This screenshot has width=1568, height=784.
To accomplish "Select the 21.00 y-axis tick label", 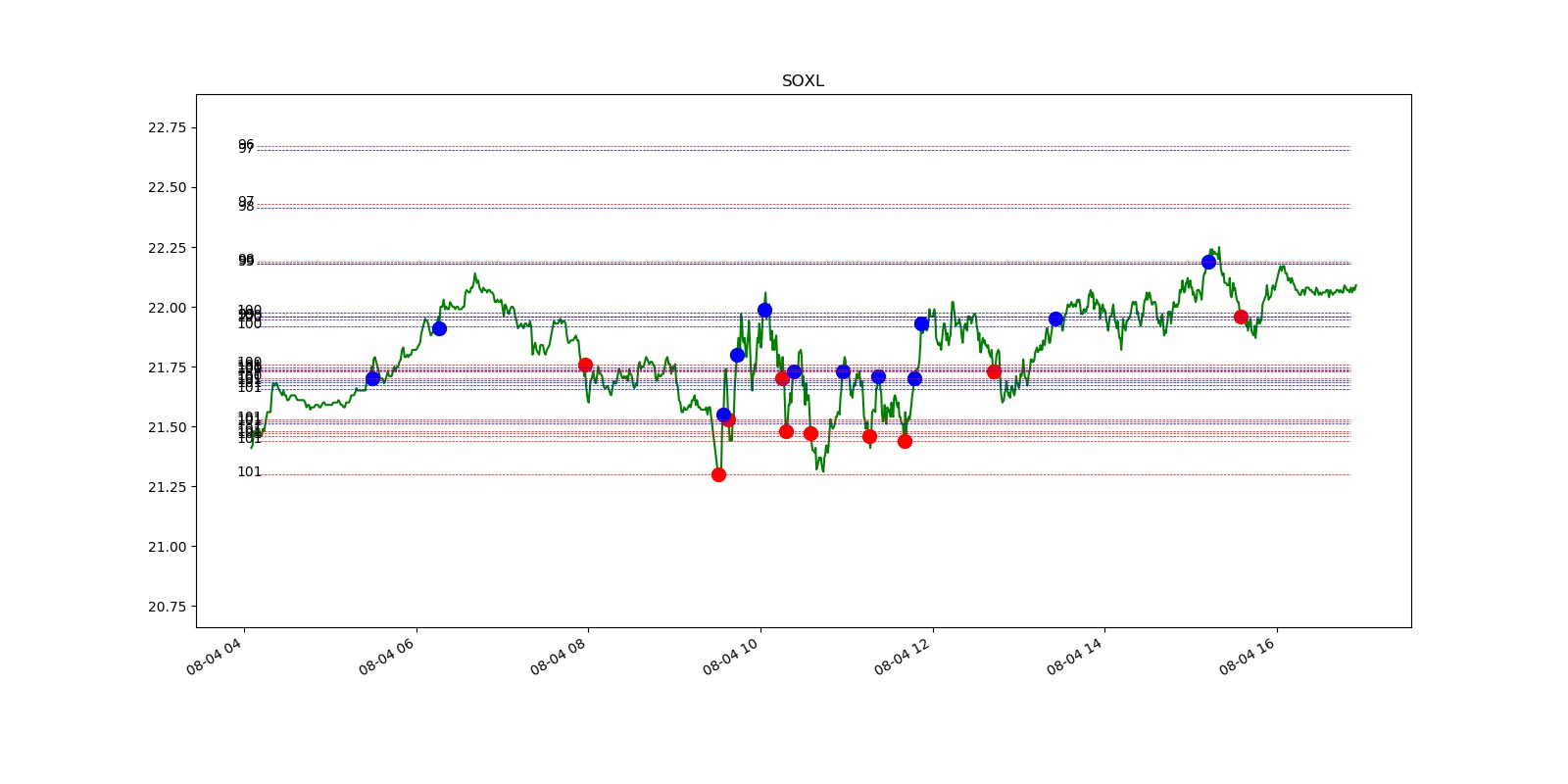I will [x=167, y=547].
